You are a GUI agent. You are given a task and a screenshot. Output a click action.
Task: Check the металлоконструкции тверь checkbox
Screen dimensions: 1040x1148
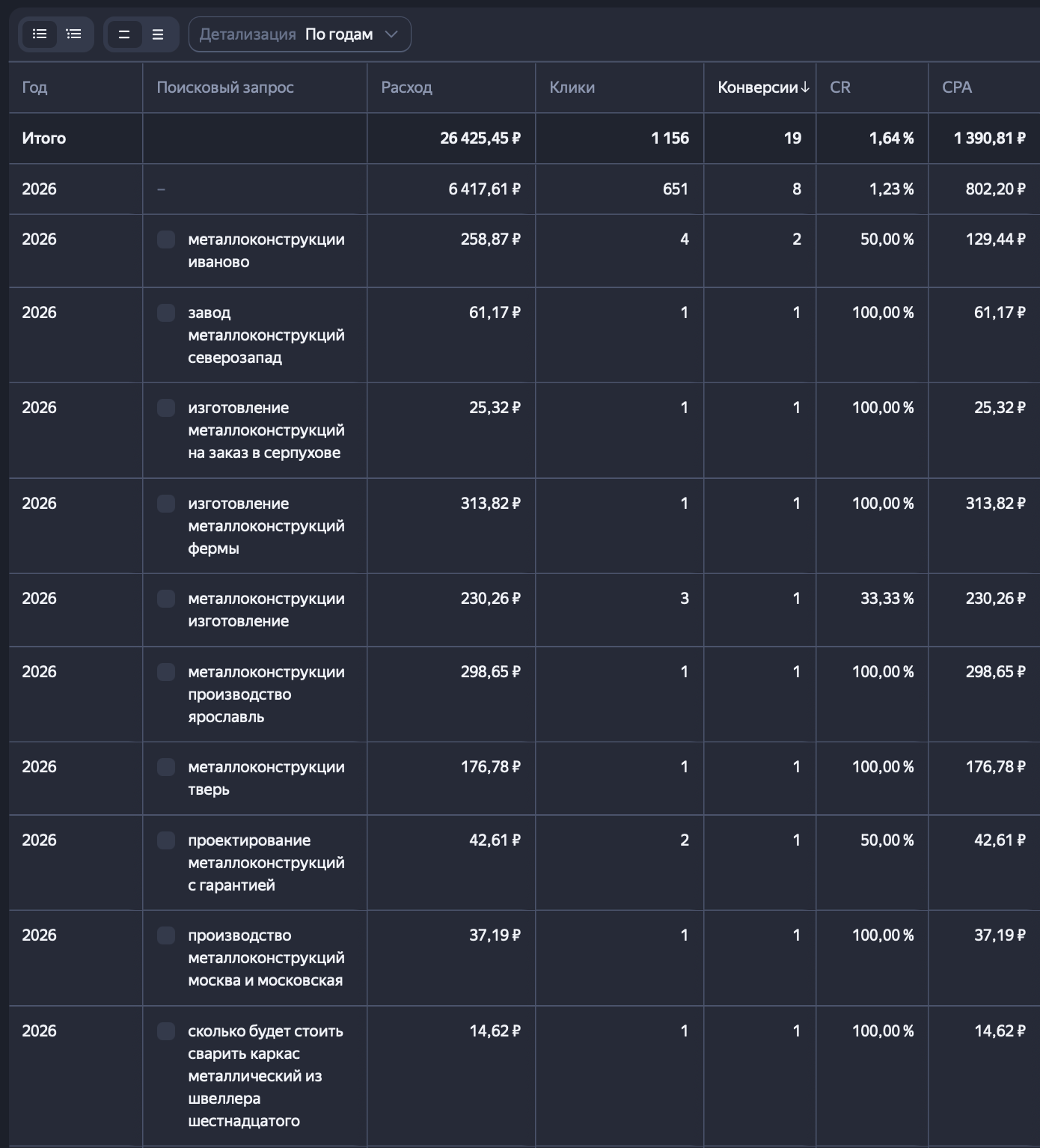pyautogui.click(x=166, y=767)
